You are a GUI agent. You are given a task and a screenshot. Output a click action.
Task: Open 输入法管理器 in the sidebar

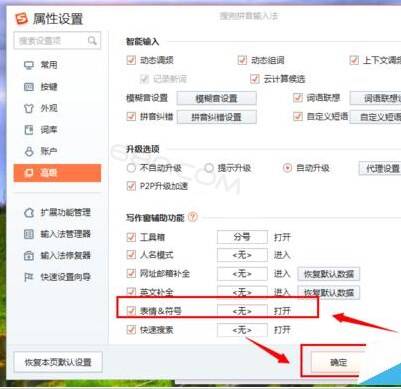[57, 234]
